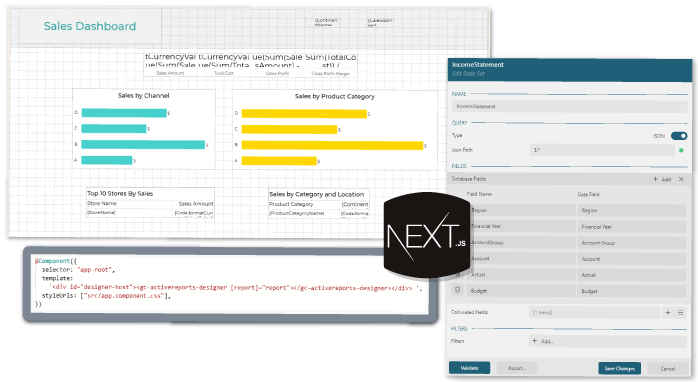This screenshot has height=382, width=698.
Task: Add a new database field
Action: pyautogui.click(x=662, y=179)
